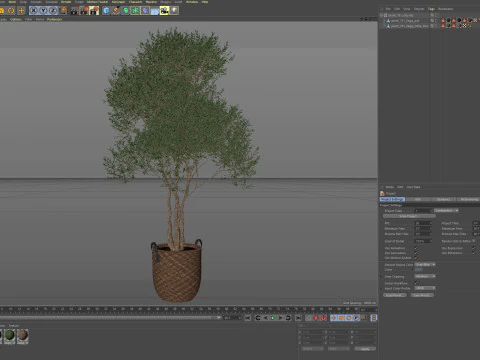Image resolution: width=480 pixels, height=360 pixels.
Task: Add a light object icon
Action: tap(174, 11)
